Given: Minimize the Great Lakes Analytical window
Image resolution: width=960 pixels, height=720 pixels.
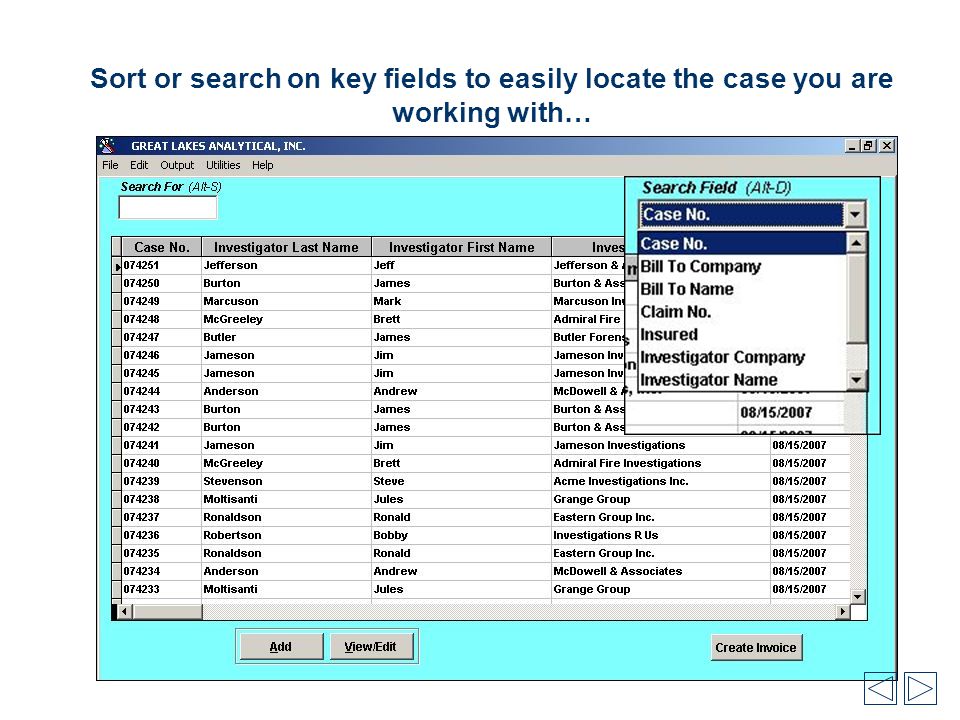Looking at the screenshot, I should coord(852,146).
